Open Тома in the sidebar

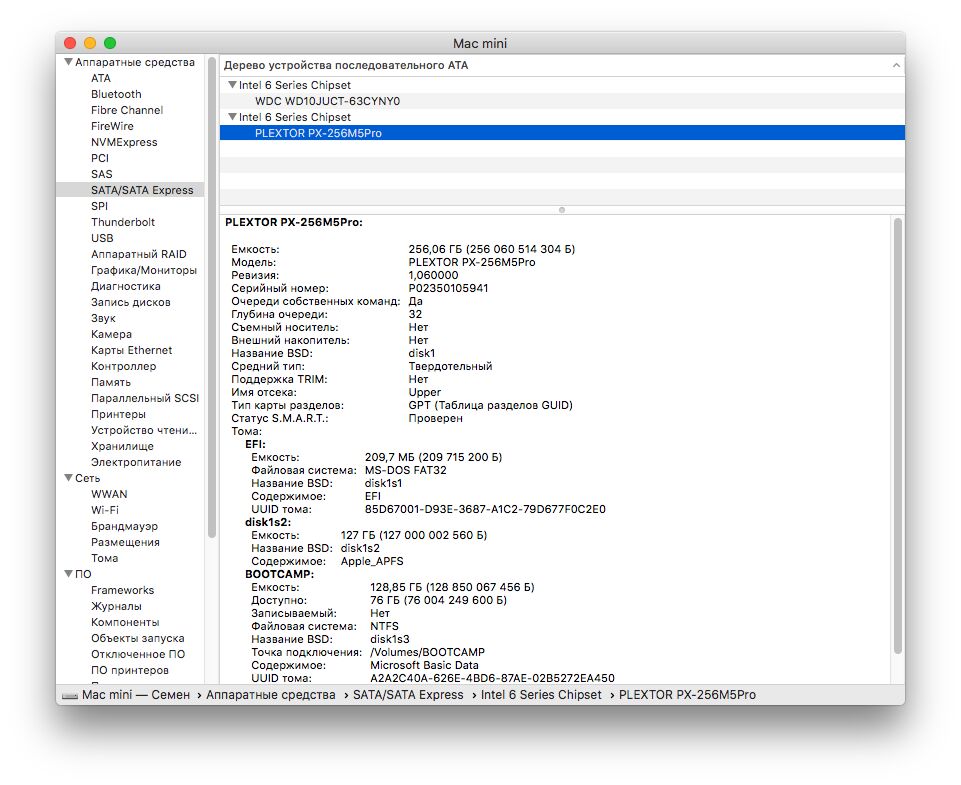104,558
